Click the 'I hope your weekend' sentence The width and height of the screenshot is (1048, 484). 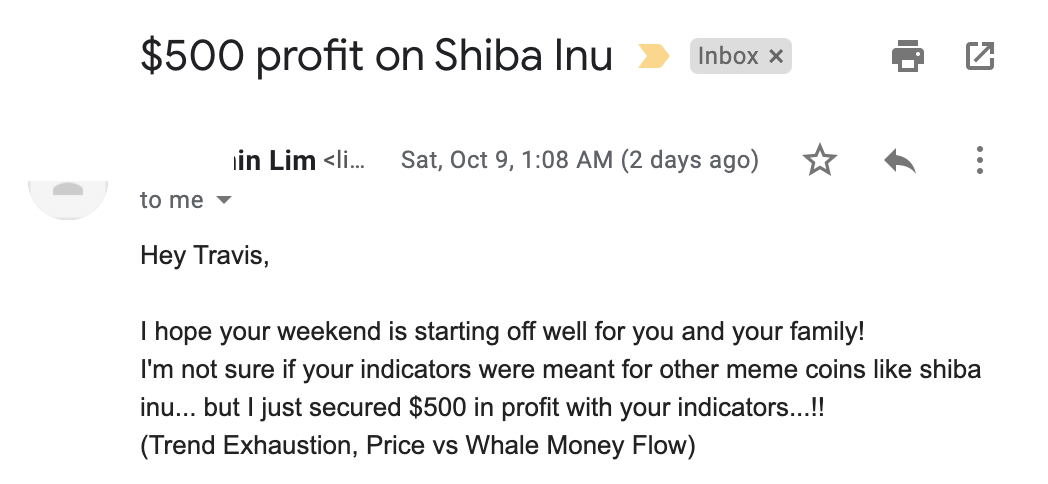[x=503, y=332]
